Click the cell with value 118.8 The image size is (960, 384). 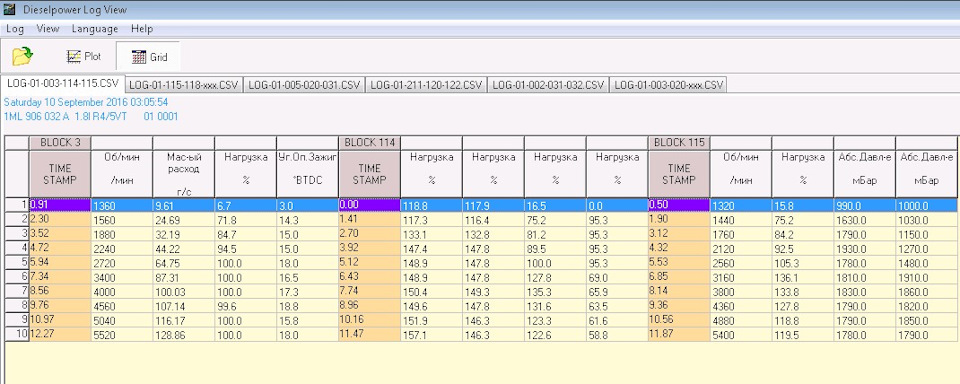point(431,206)
